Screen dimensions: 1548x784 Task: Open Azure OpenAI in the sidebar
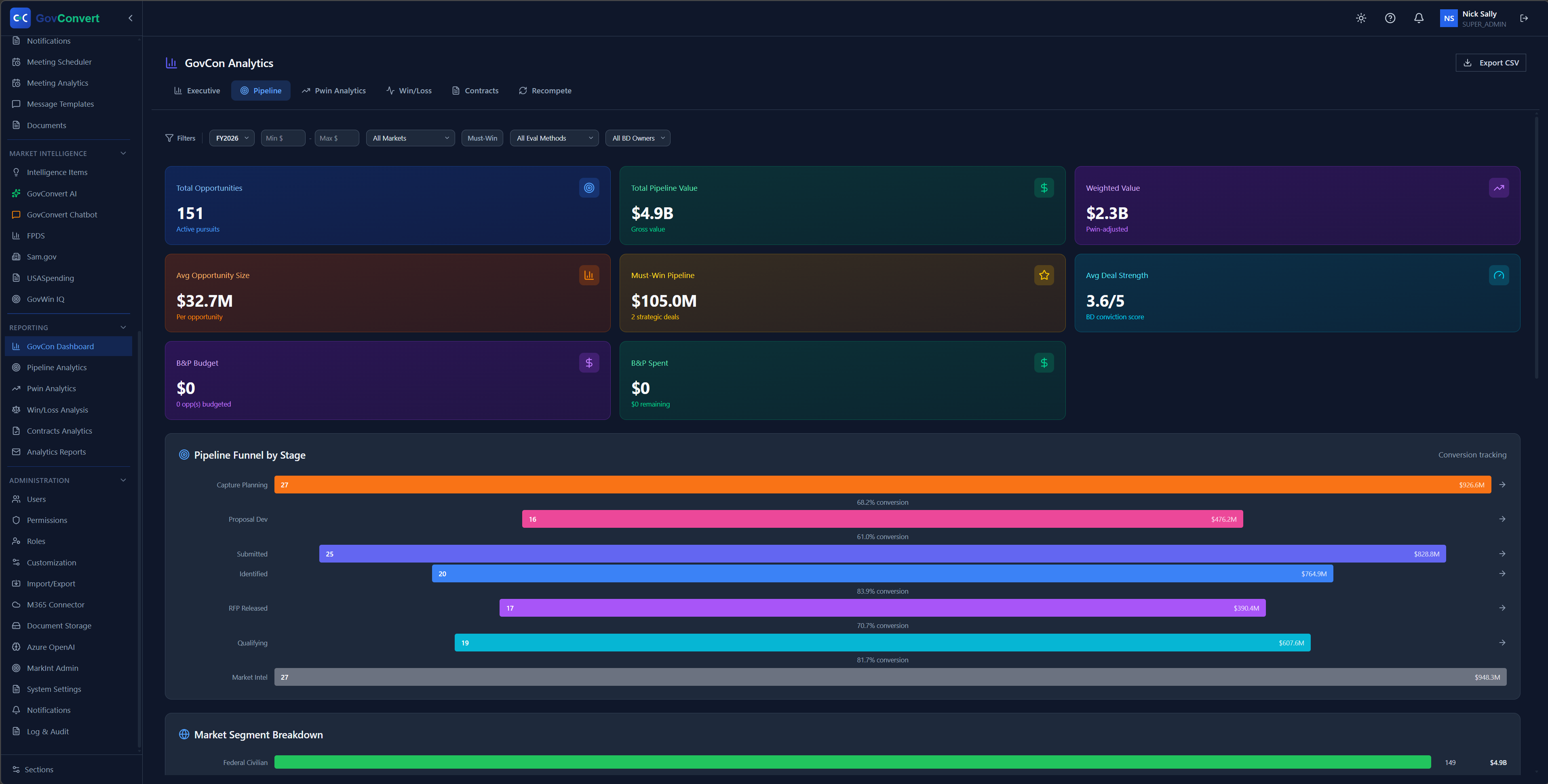[x=68, y=647]
